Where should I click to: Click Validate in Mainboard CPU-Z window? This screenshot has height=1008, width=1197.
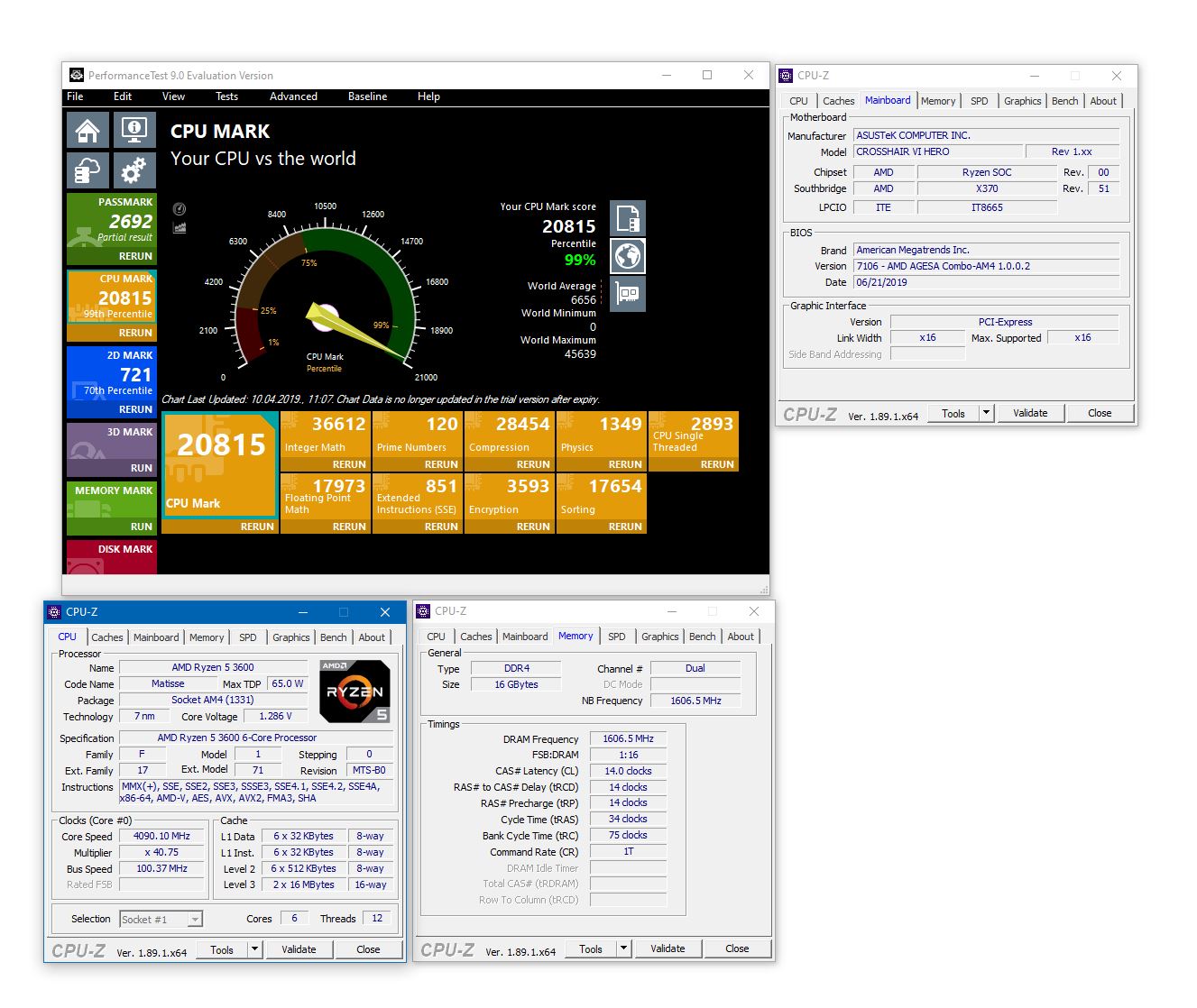click(x=1030, y=413)
